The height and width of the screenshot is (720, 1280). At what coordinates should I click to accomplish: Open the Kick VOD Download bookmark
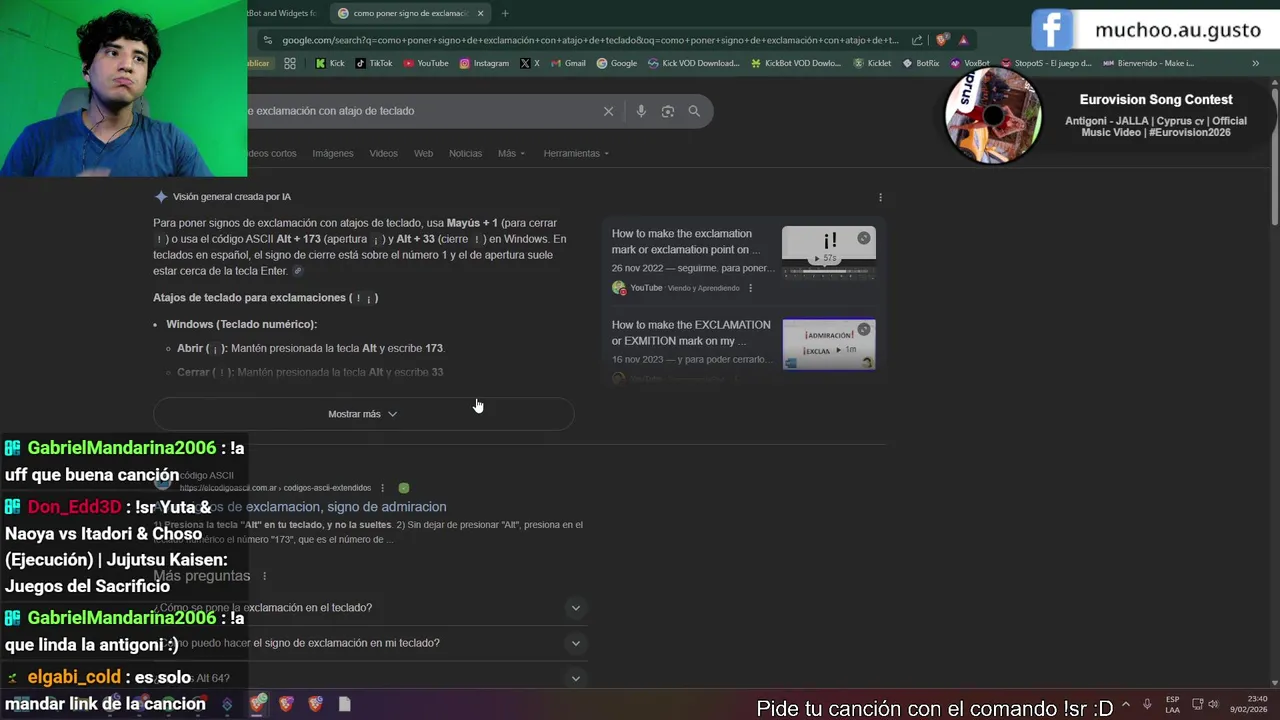tap(693, 63)
